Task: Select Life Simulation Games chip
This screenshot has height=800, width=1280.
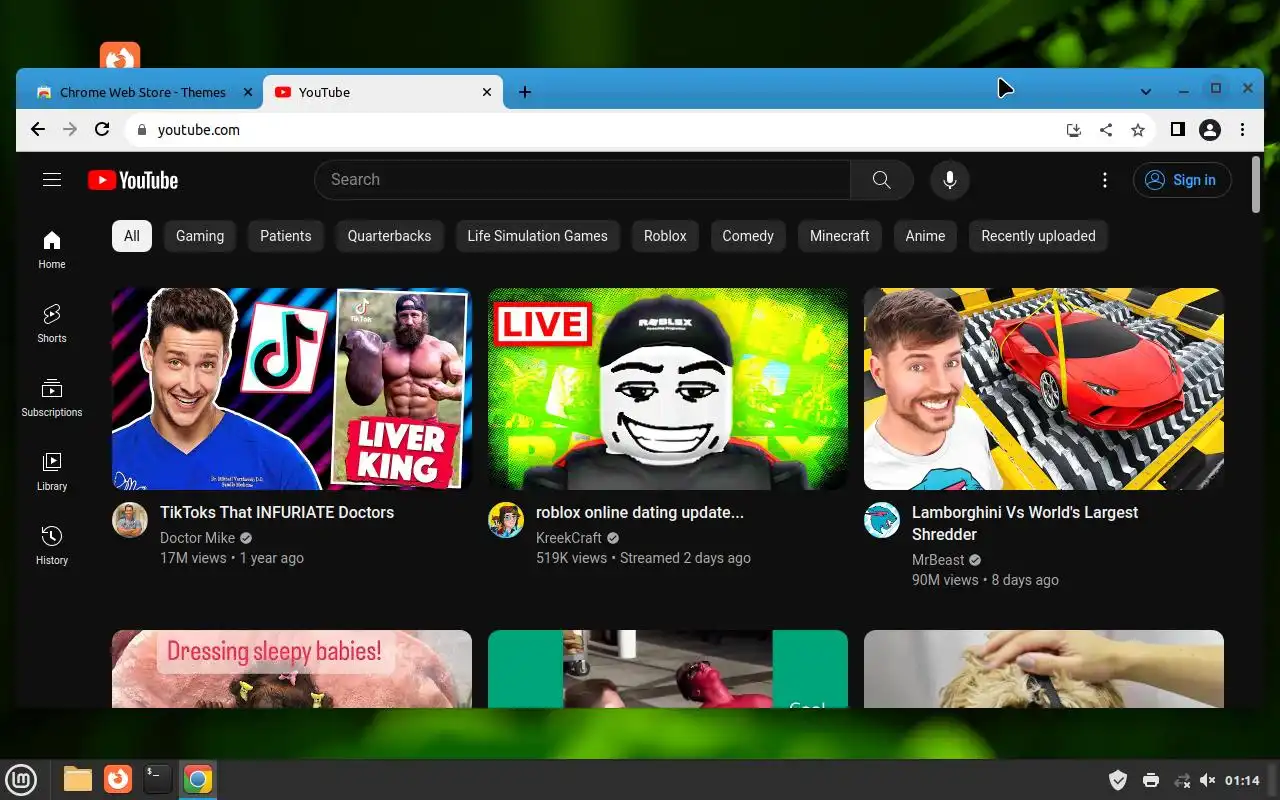Action: [x=538, y=236]
